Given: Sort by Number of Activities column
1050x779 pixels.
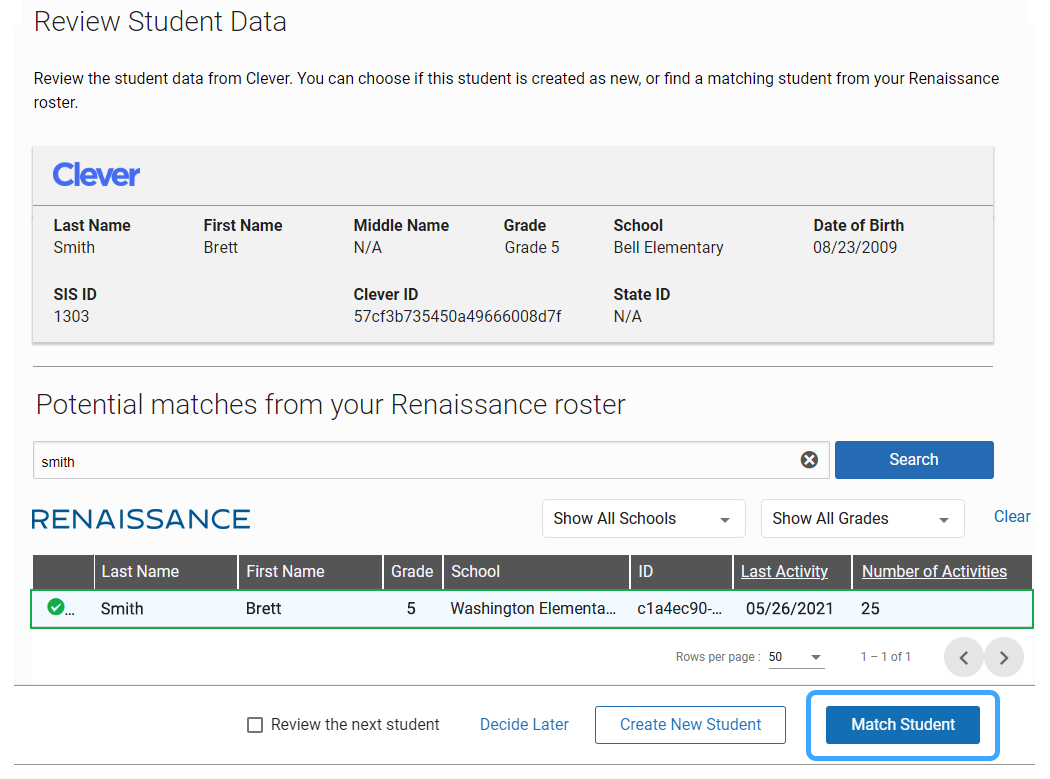Looking at the screenshot, I should coord(934,571).
